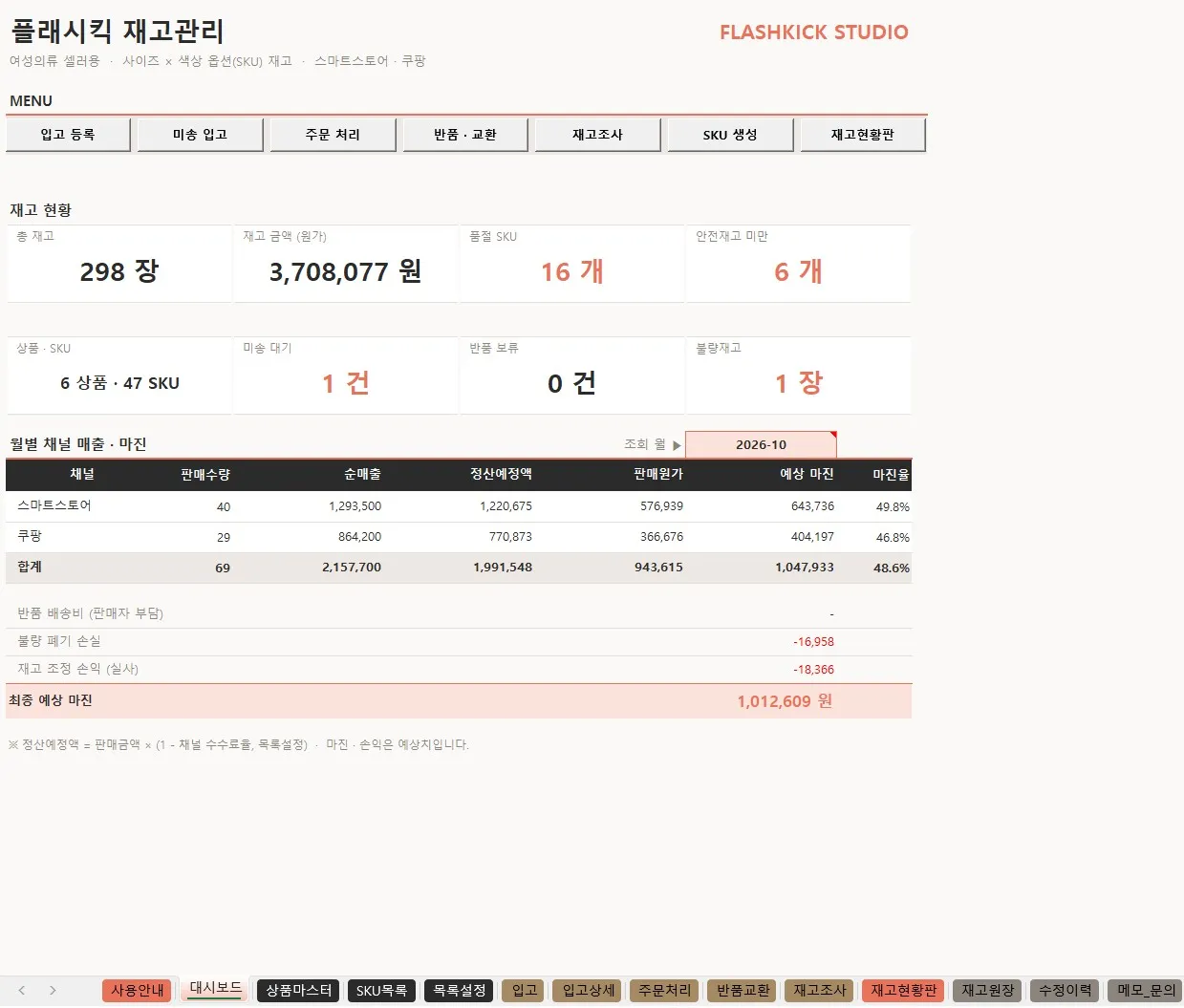Screen dimensions: 1184x1008
Task: Select total 순매출 value 2,157,700
Action: coord(352,568)
